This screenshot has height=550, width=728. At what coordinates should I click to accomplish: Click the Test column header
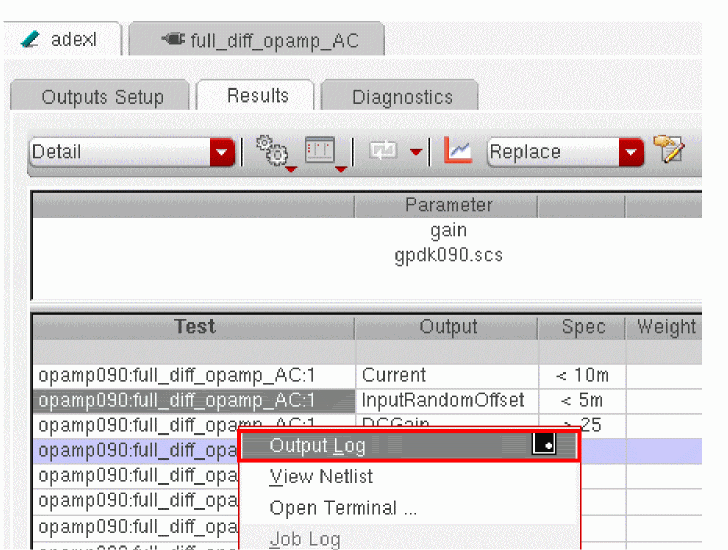pyautogui.click(x=195, y=327)
